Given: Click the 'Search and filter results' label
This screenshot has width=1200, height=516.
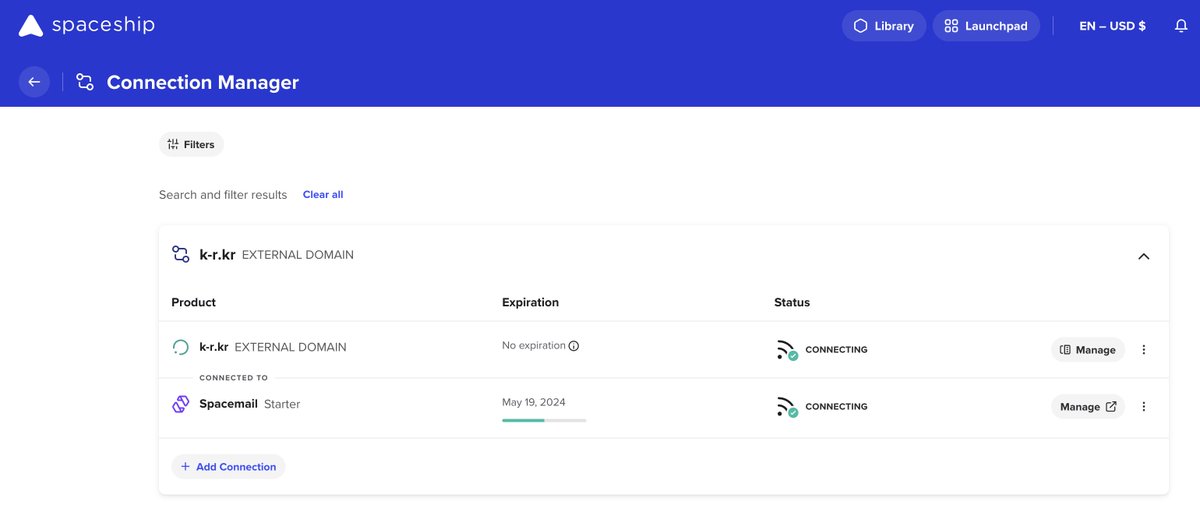Looking at the screenshot, I should (x=223, y=195).
